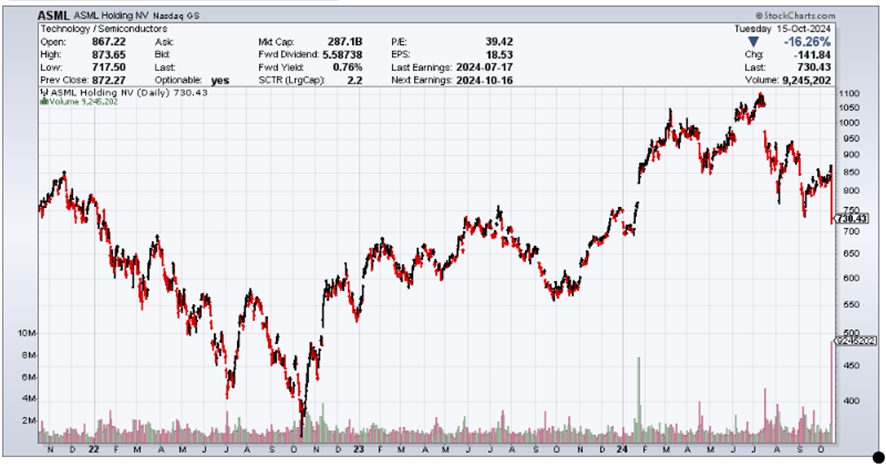Click the 730.43 price tag on the right axis
Screen dimensions: 886x468
pos(852,219)
